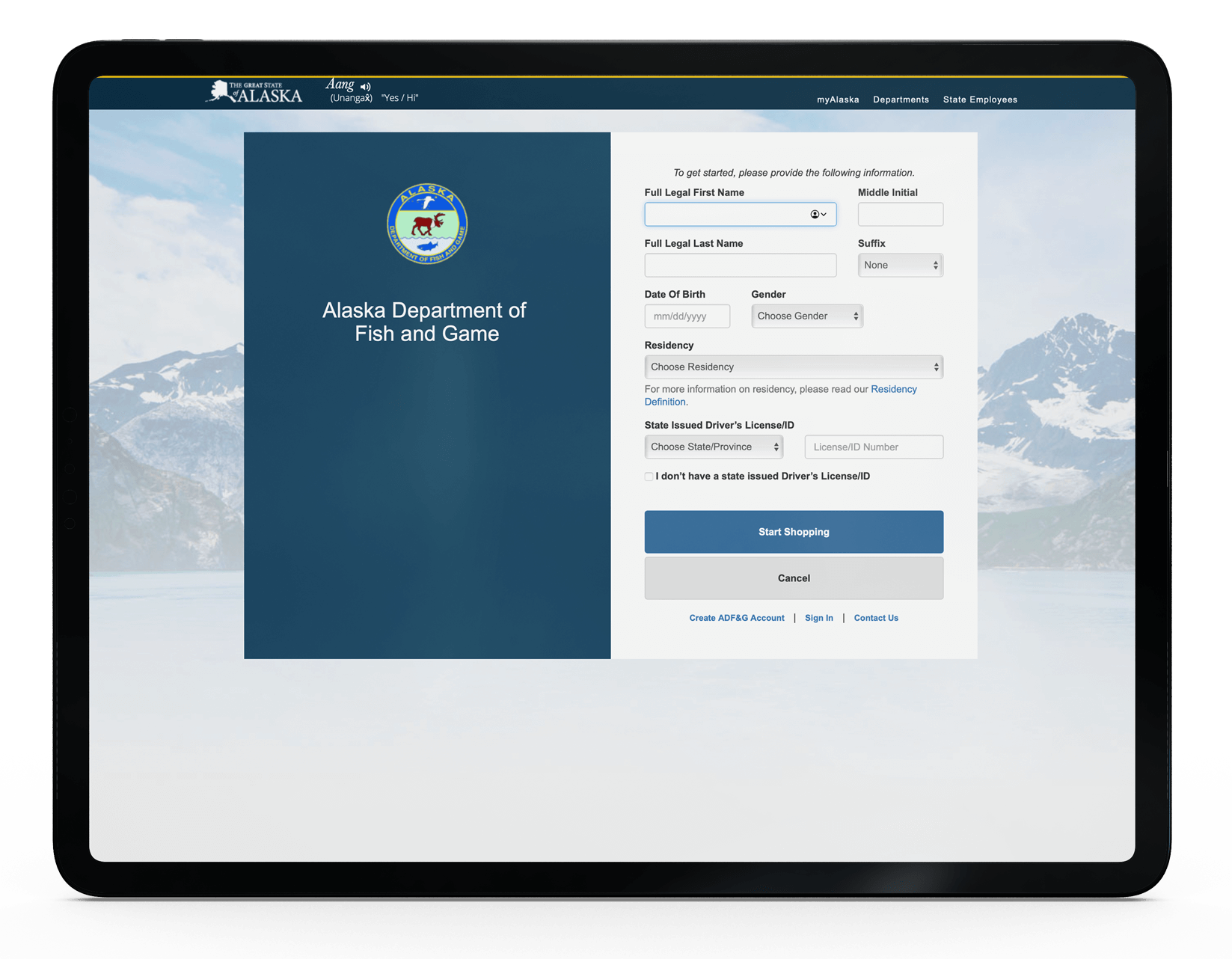Click the ADF&G department seal emblem

point(426,224)
